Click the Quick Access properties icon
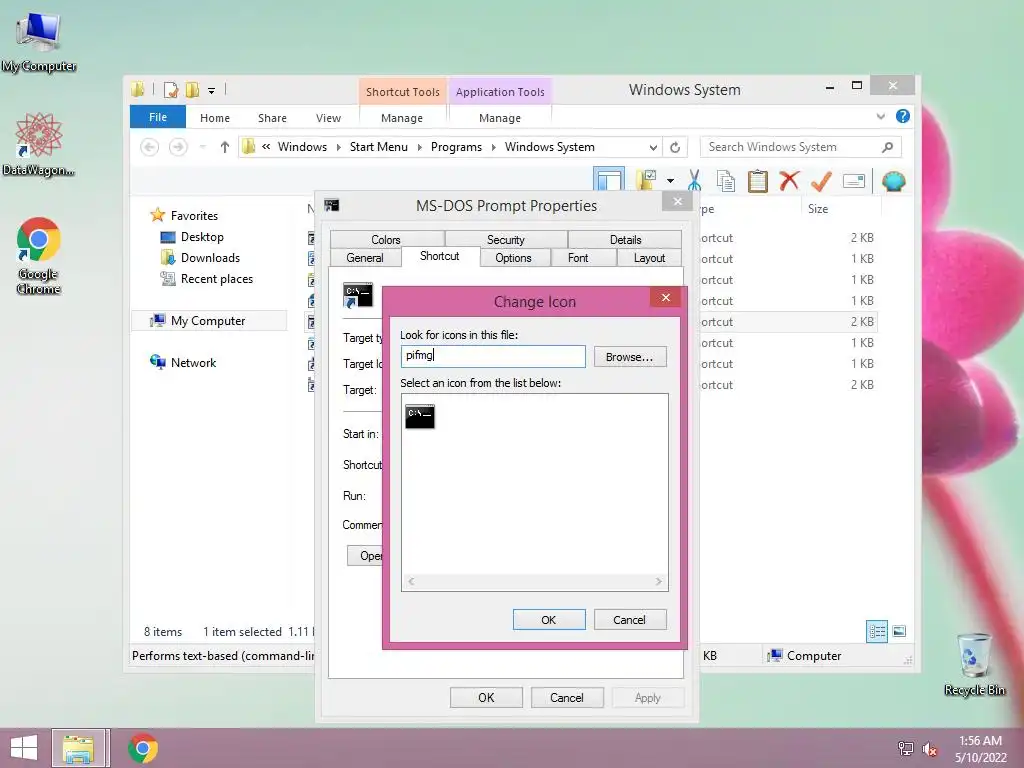Screen dimensions: 1024x768 coord(170,89)
